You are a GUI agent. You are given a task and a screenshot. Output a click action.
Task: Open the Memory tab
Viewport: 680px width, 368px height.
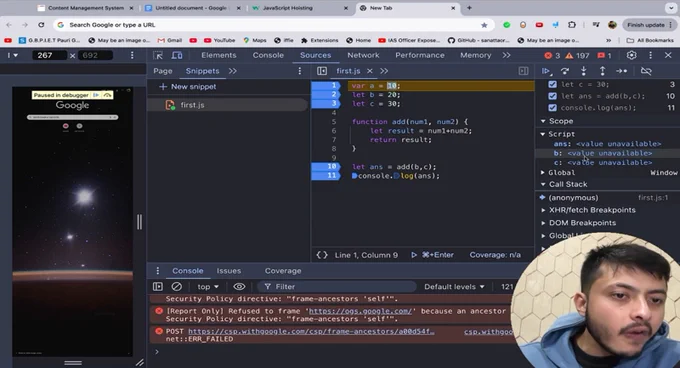pyautogui.click(x=476, y=55)
